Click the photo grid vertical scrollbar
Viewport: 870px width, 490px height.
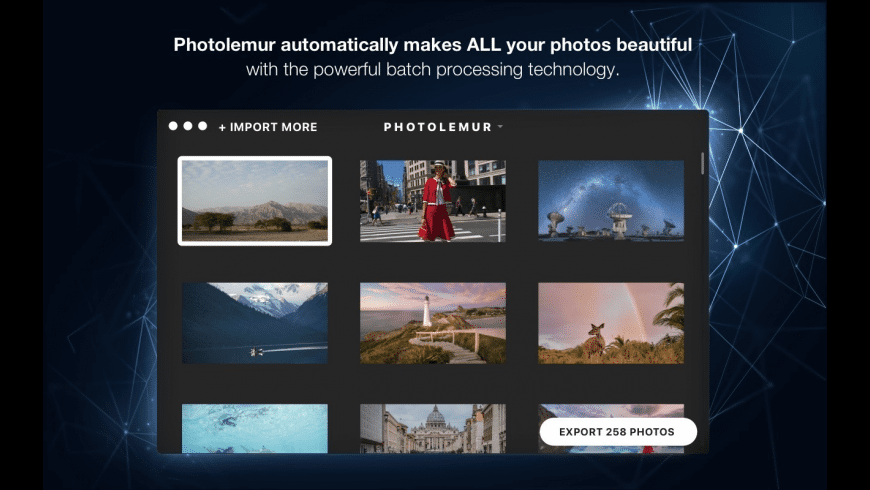pyautogui.click(x=702, y=164)
